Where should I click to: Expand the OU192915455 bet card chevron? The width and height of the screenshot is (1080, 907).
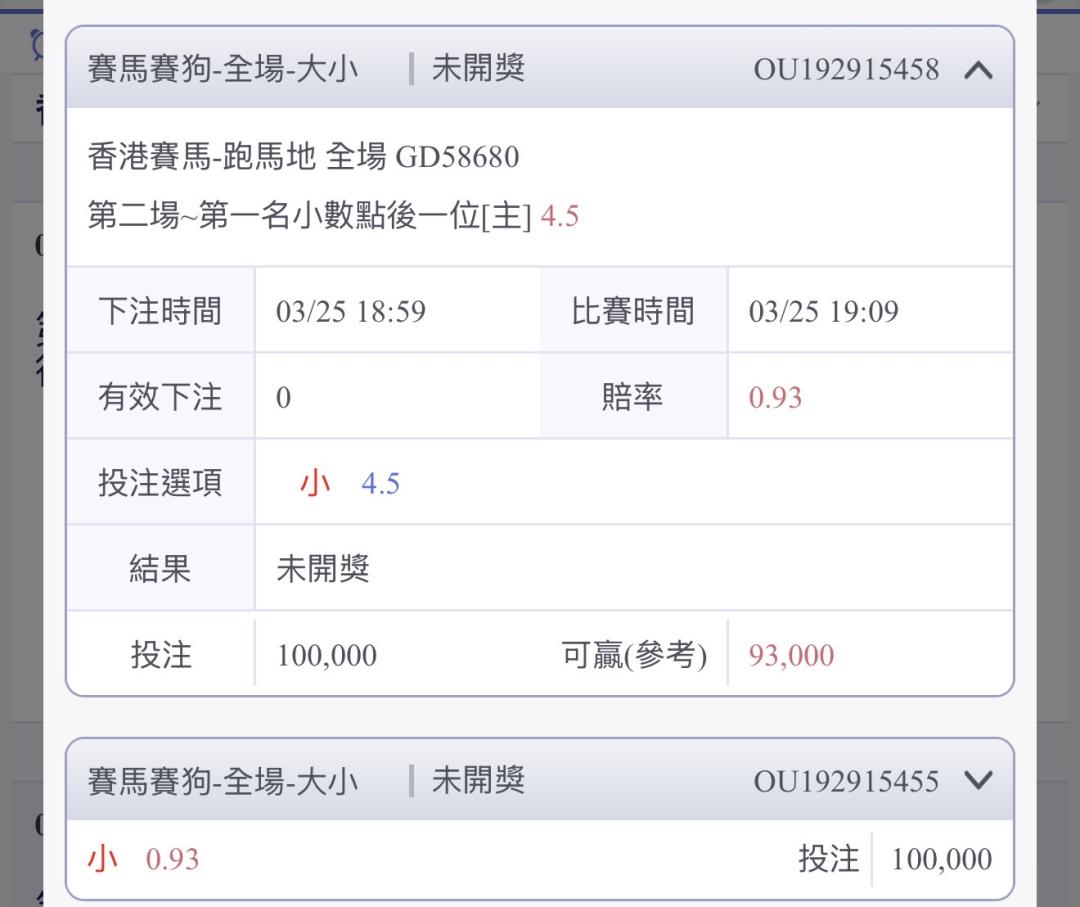(978, 781)
